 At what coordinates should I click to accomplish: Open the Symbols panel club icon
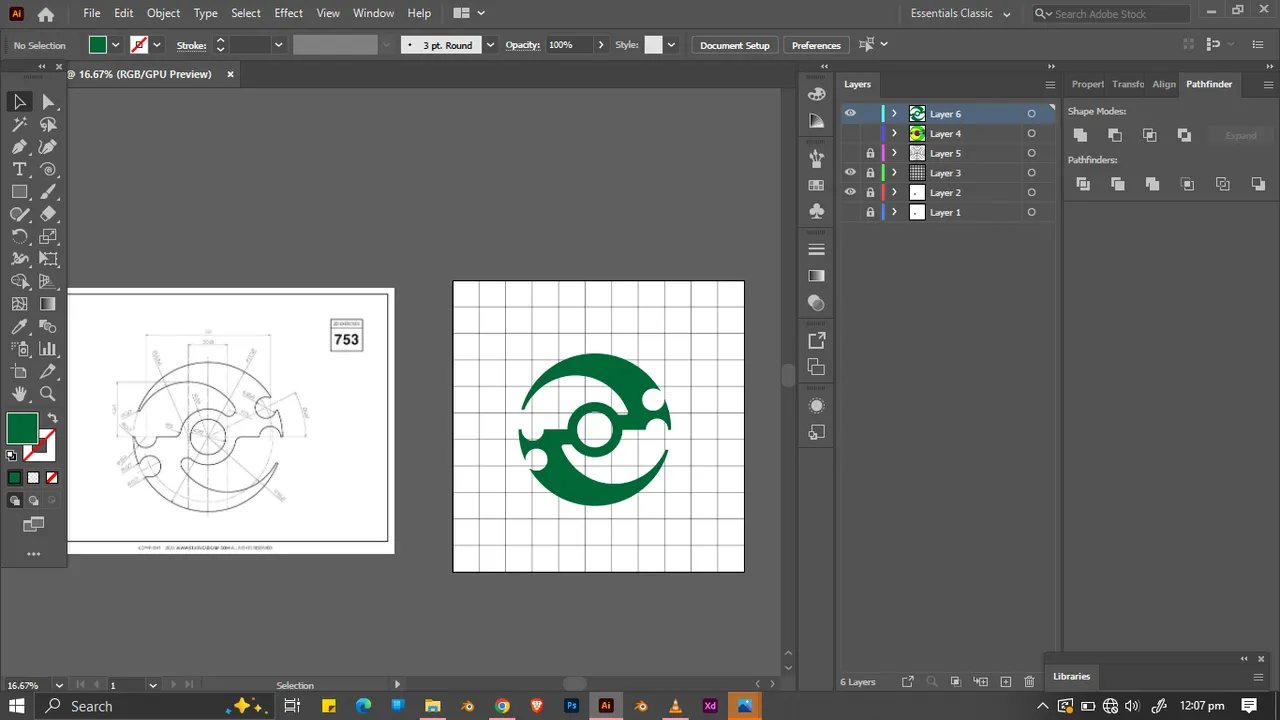817,211
